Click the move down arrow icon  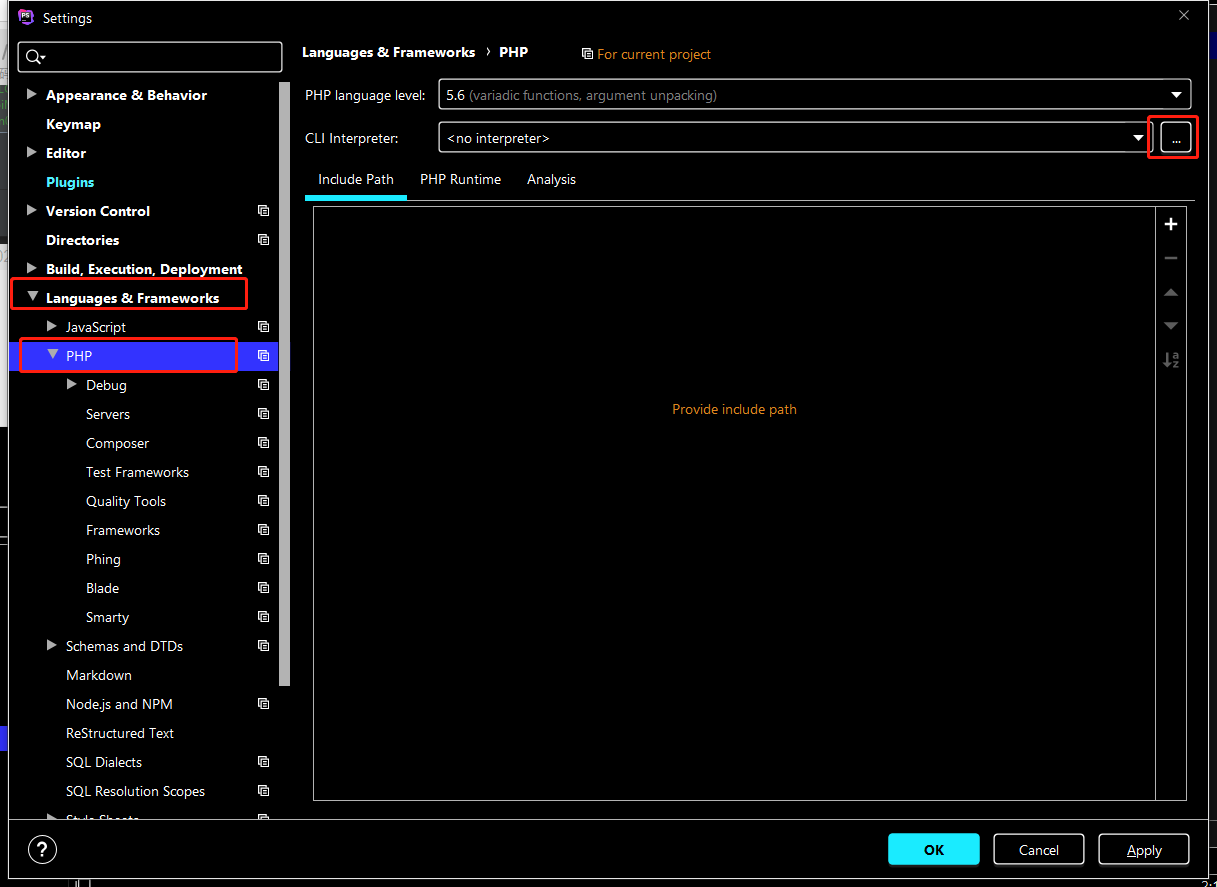pyautogui.click(x=1171, y=326)
